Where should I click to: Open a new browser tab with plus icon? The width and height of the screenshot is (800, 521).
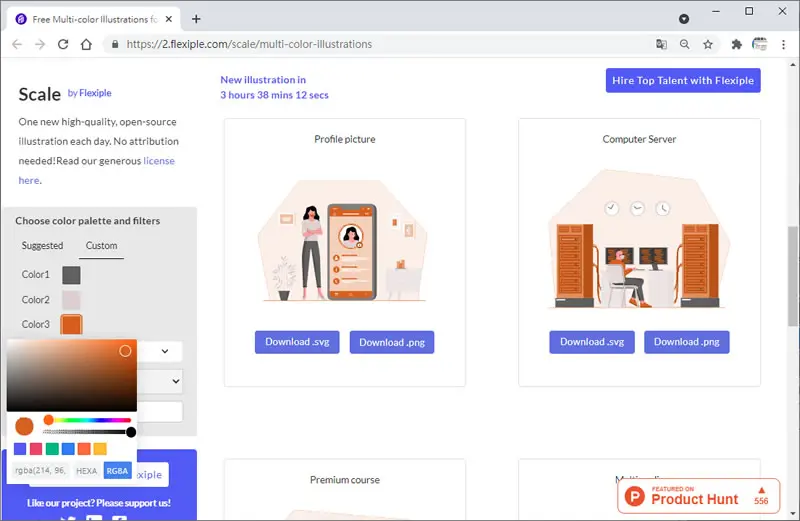point(196,19)
